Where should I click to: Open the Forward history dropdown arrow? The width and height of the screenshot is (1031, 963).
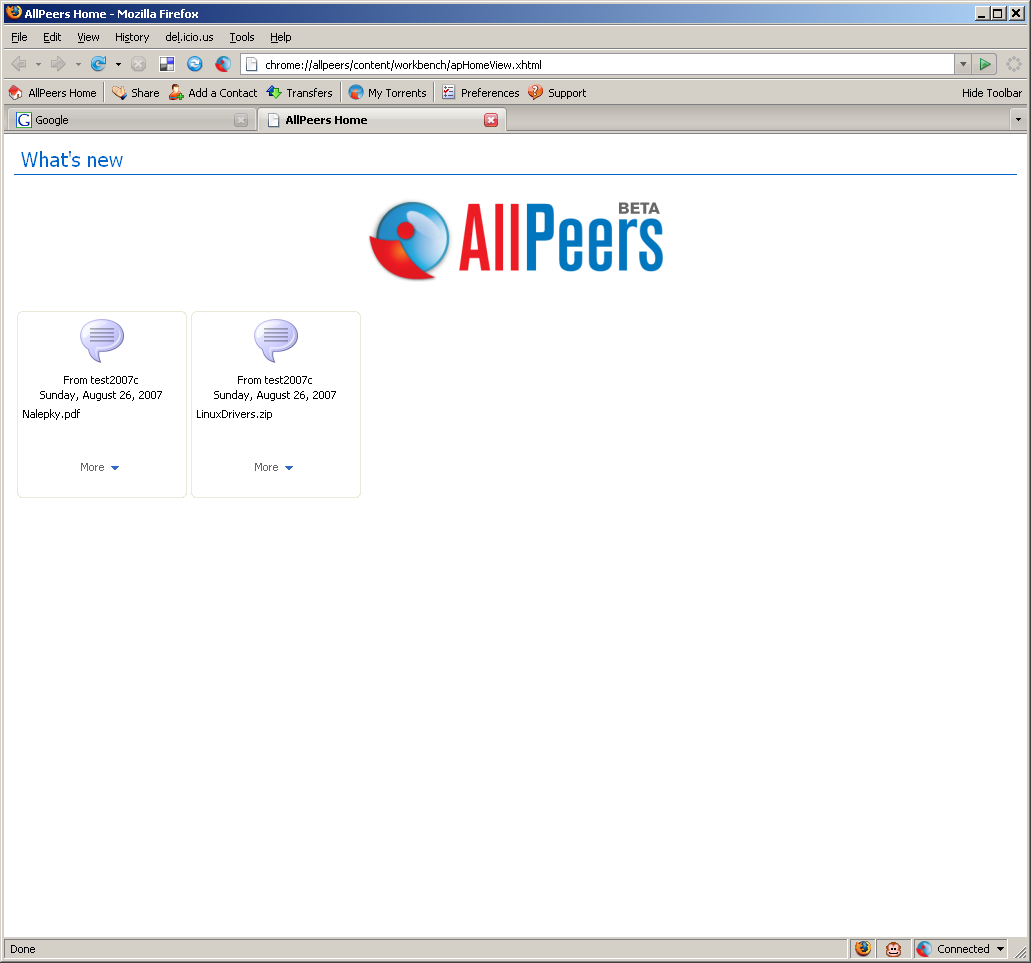(x=78, y=64)
